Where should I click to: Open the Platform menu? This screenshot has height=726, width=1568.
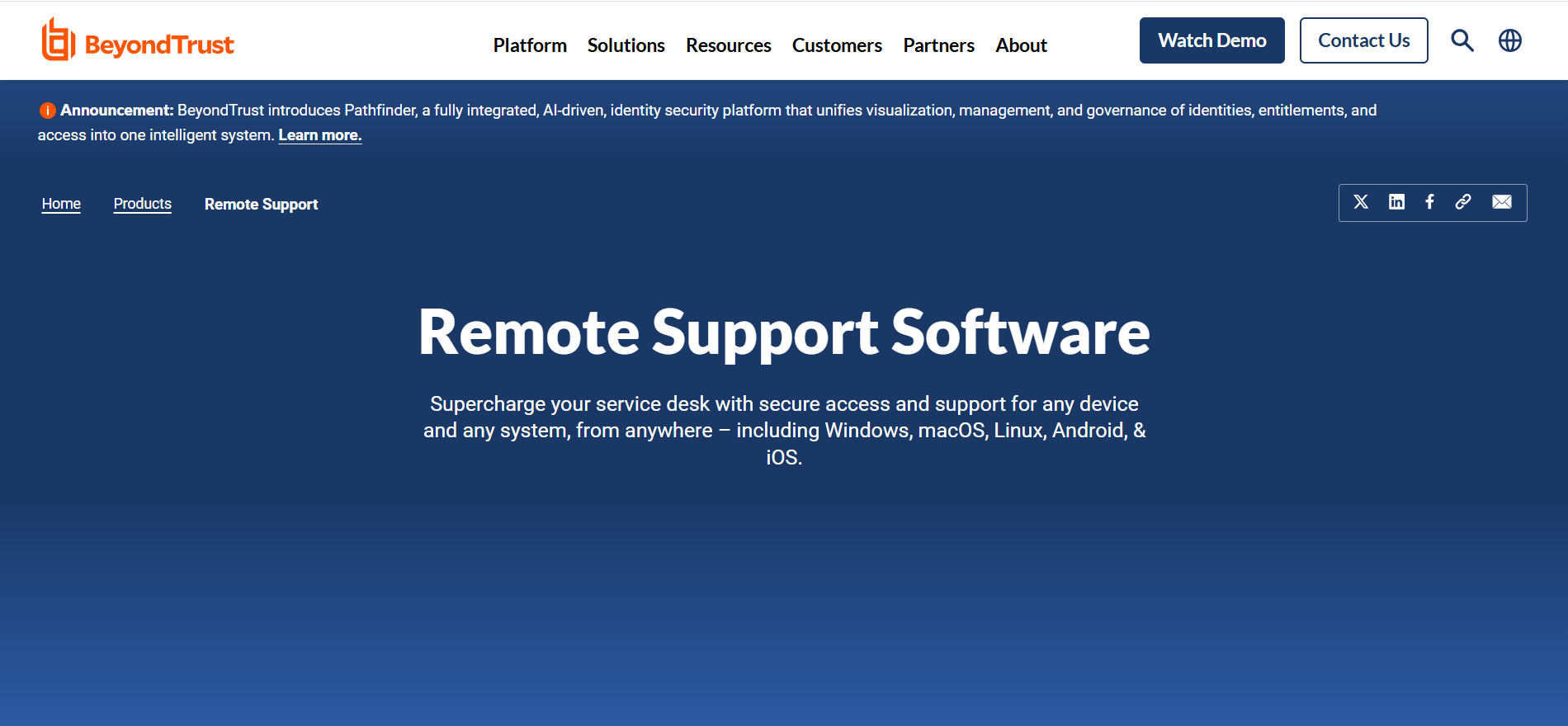(x=530, y=45)
